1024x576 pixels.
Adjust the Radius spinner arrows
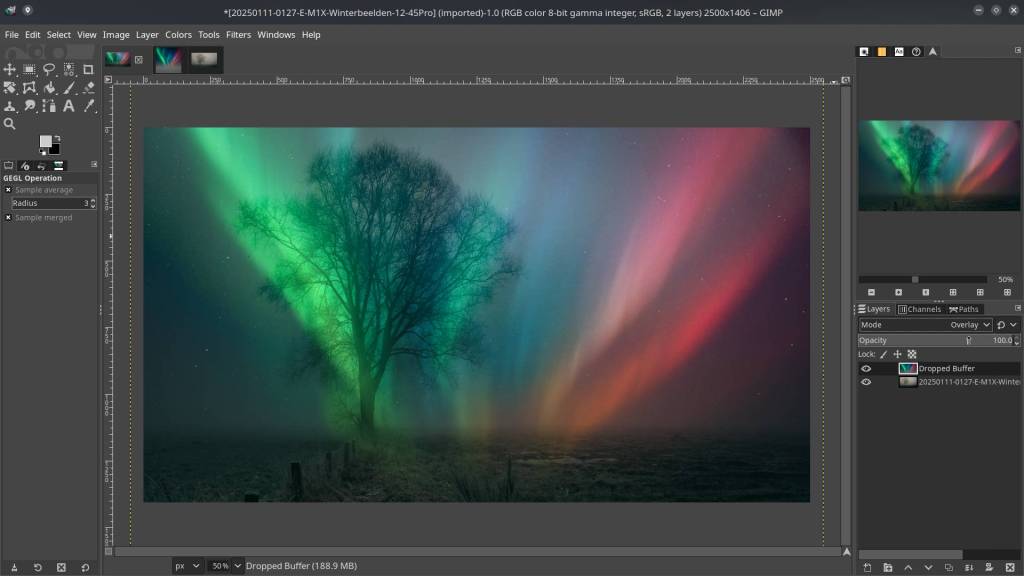93,203
